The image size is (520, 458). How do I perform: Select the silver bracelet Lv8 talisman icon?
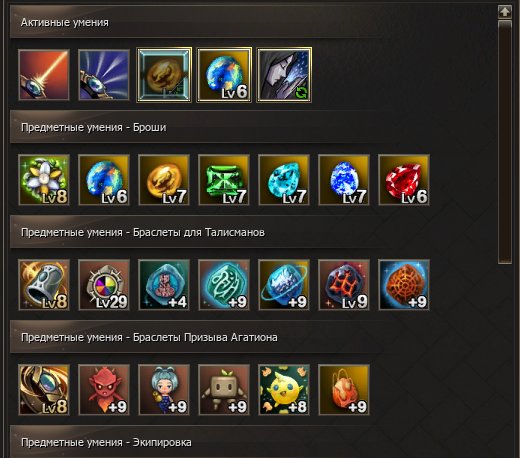[44, 285]
